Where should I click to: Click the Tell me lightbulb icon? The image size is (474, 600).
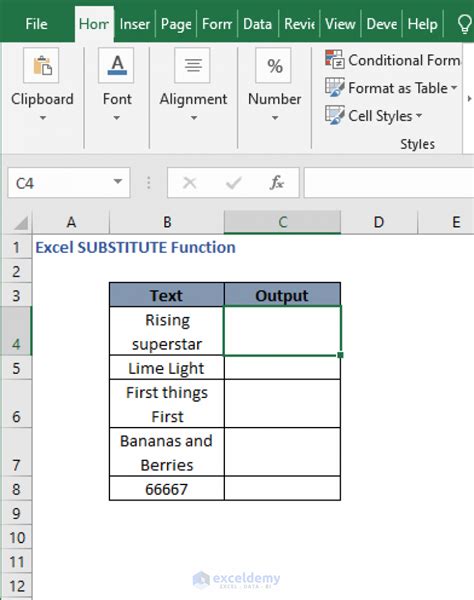(x=464, y=24)
